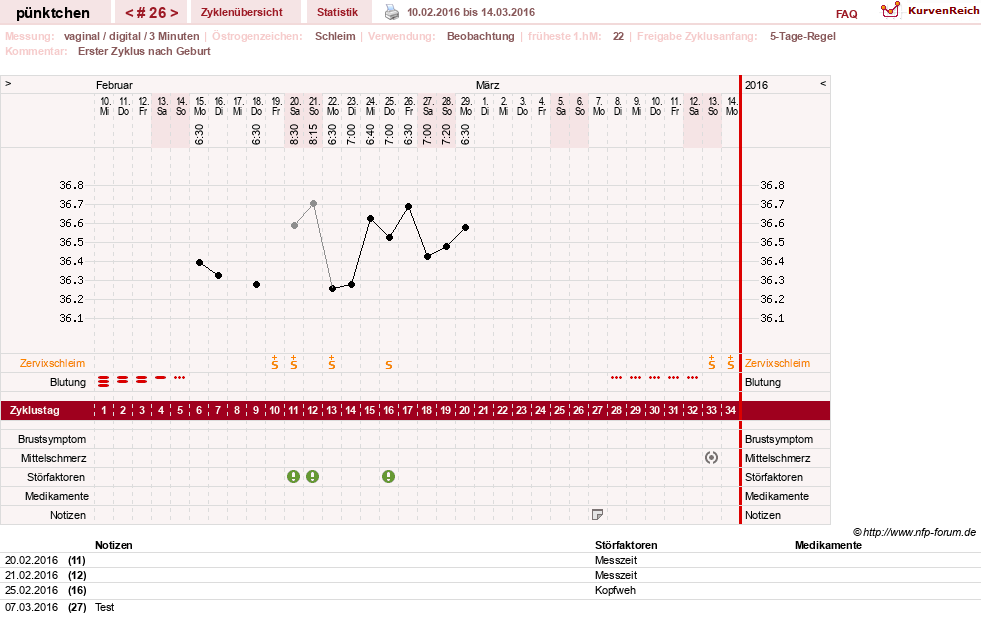Collapse chart with right-edge < arrow
981x644 pixels.
823,83
